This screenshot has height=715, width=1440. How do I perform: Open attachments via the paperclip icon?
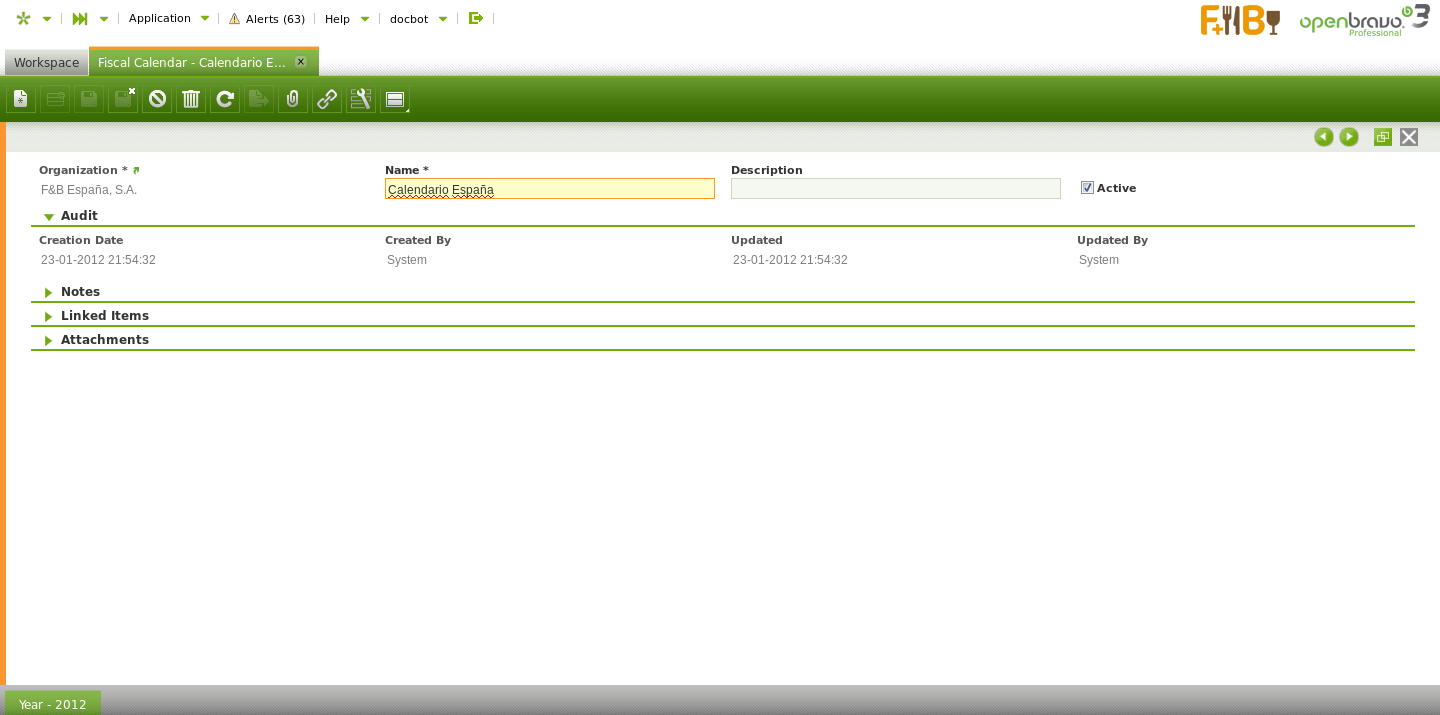click(293, 99)
